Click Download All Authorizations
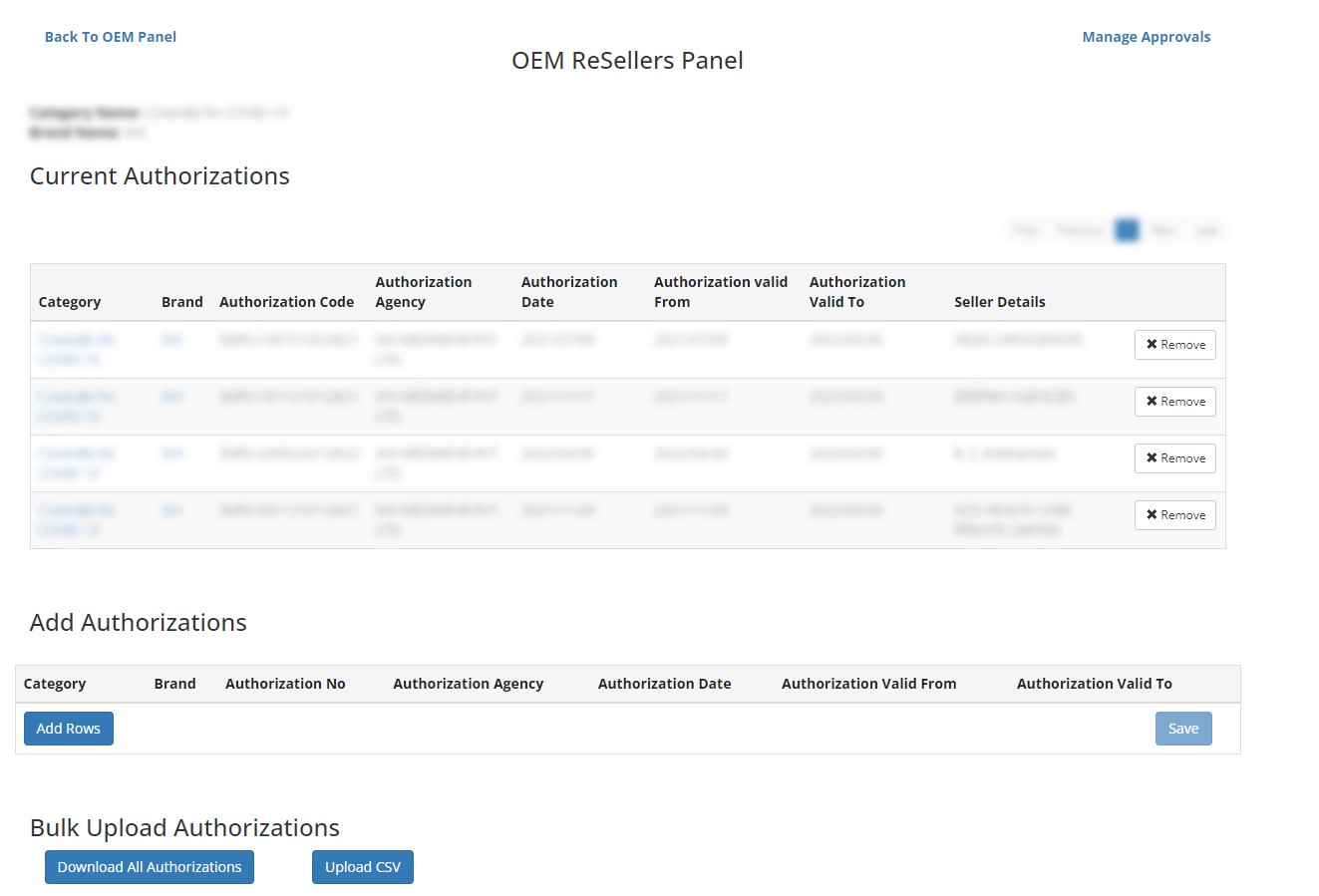 149,866
